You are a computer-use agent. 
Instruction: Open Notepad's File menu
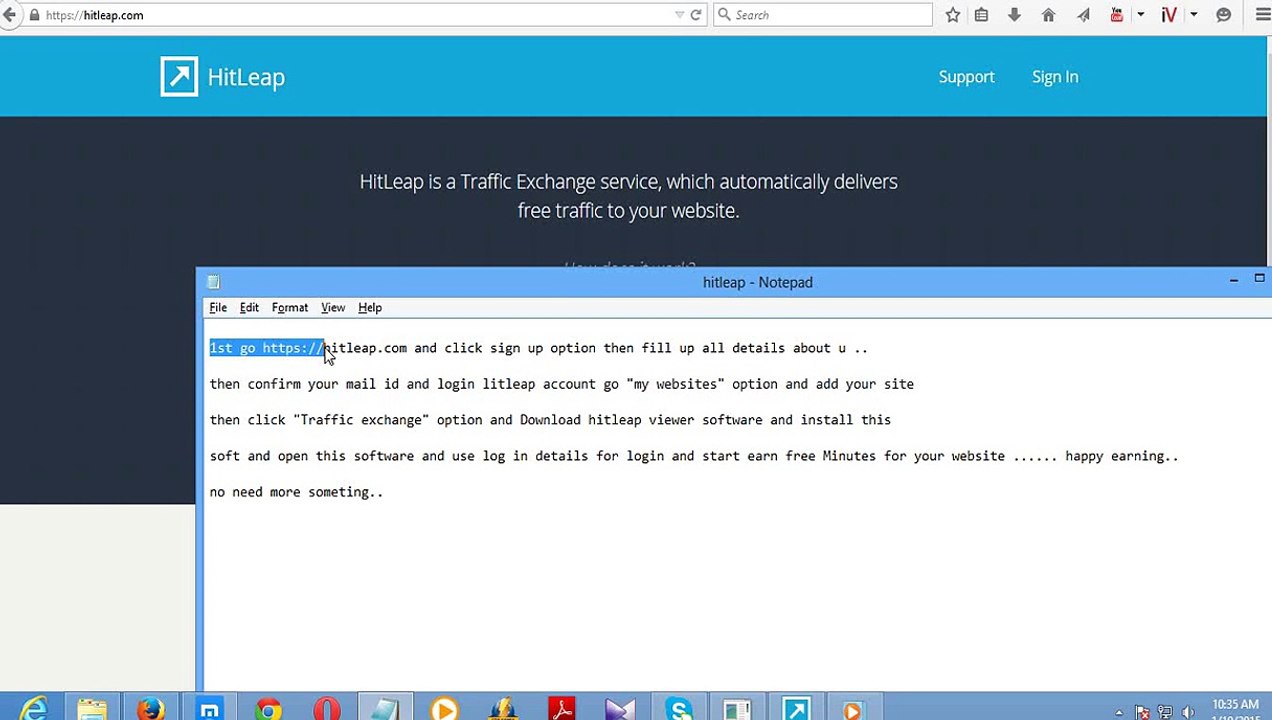pyautogui.click(x=218, y=308)
